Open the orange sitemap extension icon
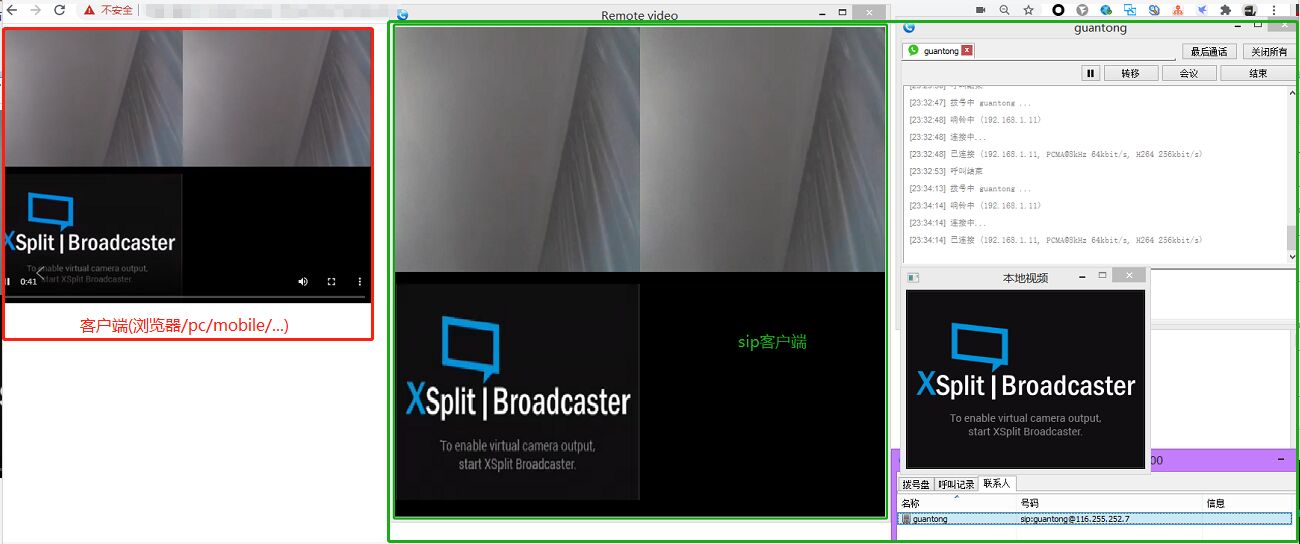The height and width of the screenshot is (544, 1300). (1178, 10)
